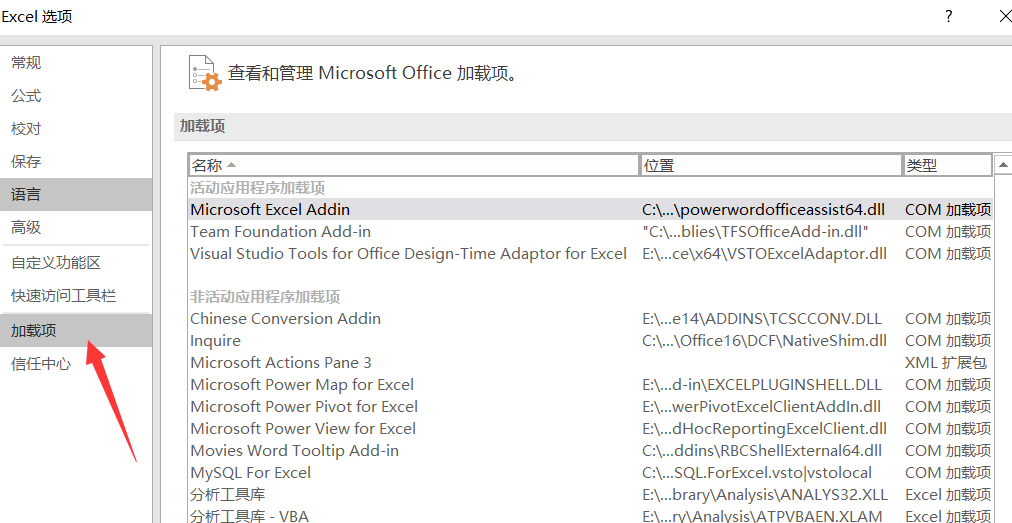Click the RBCShellExternal64.dll location cell

762,450
